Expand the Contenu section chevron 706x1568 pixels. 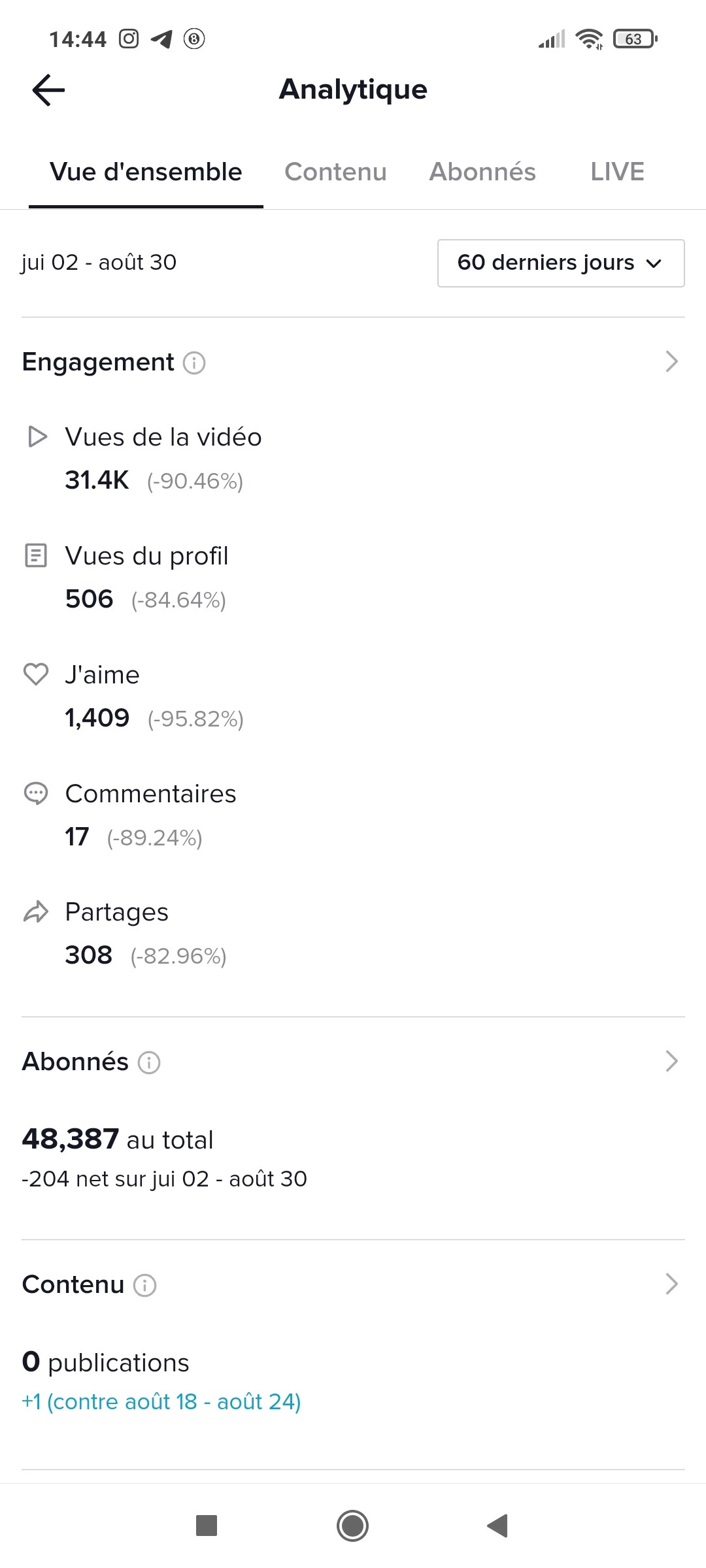(x=671, y=1284)
